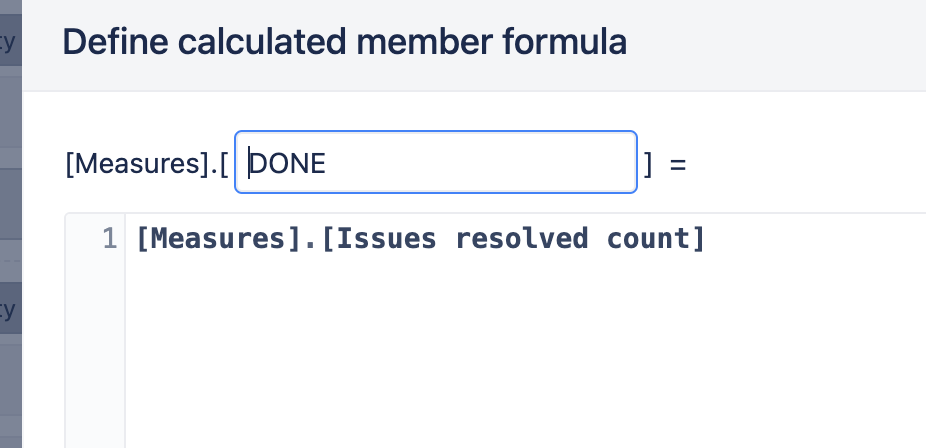Click white space right of equals sign
Viewport: 926px width, 448px height.
[x=803, y=164]
